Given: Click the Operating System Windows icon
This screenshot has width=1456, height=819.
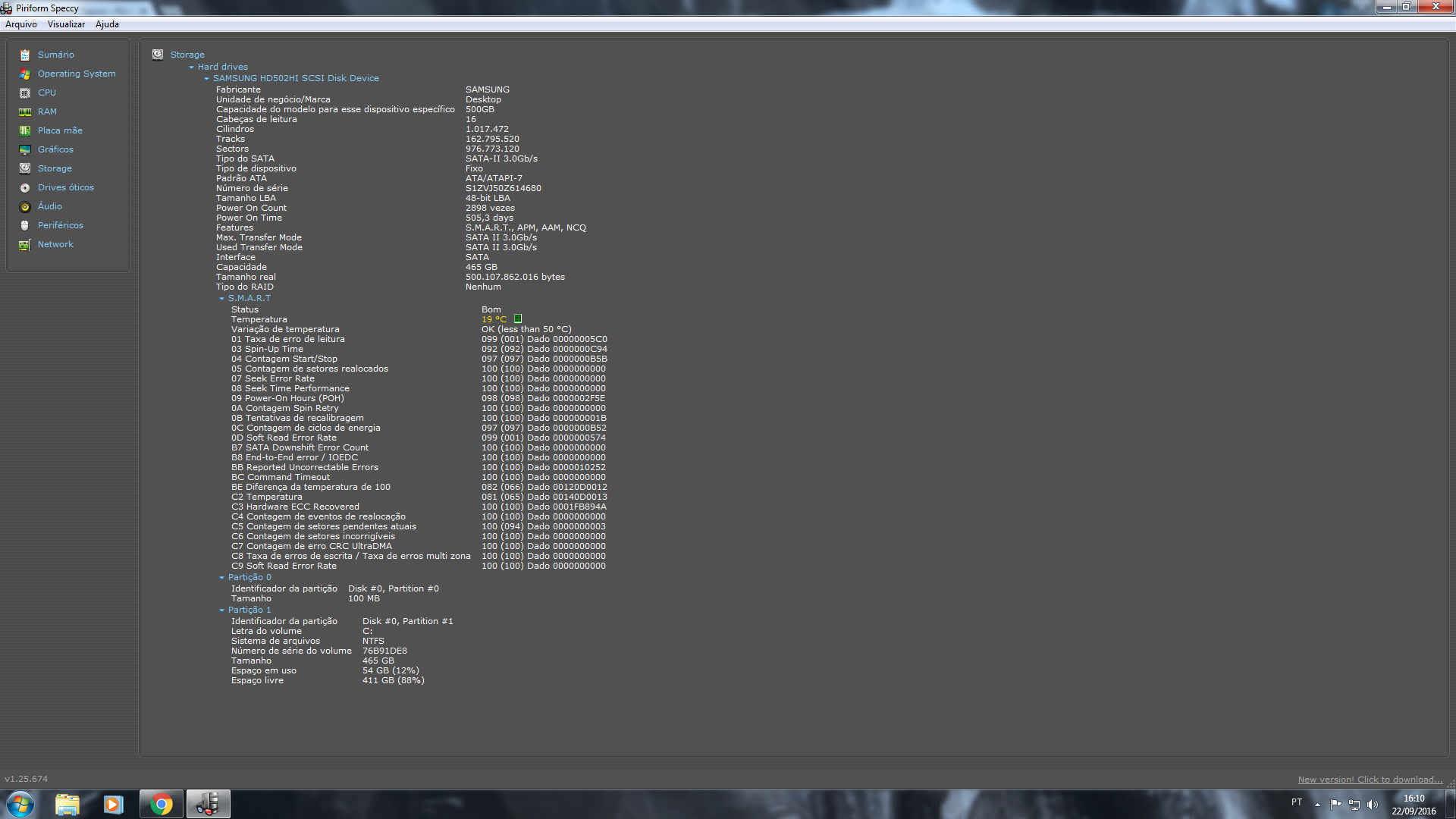Looking at the screenshot, I should [25, 74].
